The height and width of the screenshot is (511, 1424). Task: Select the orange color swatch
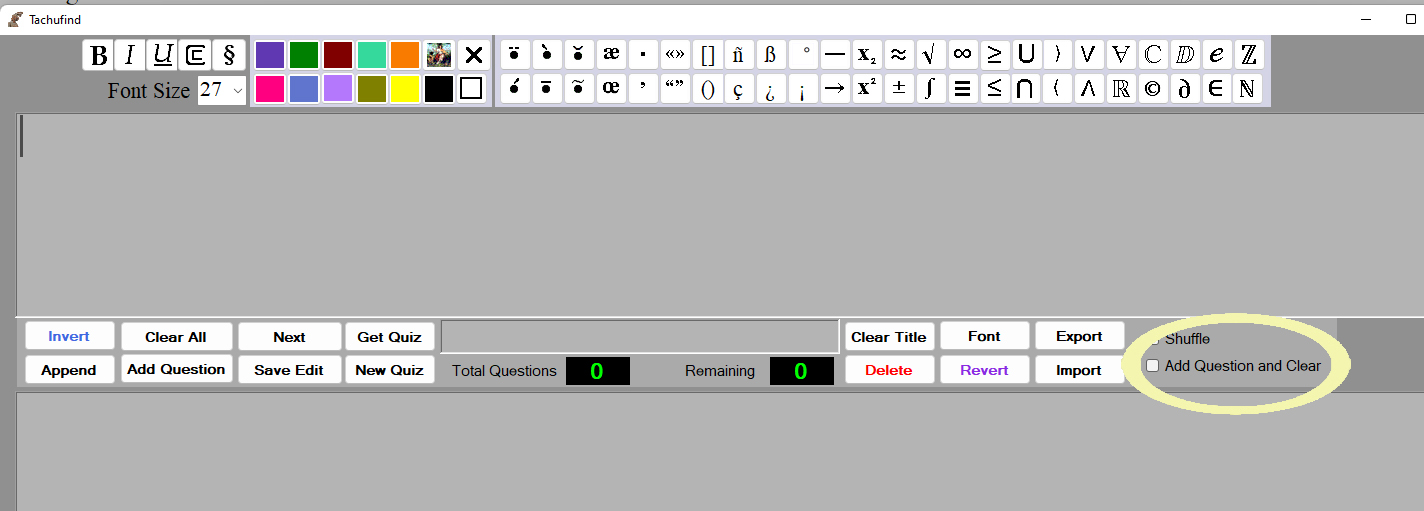point(405,55)
